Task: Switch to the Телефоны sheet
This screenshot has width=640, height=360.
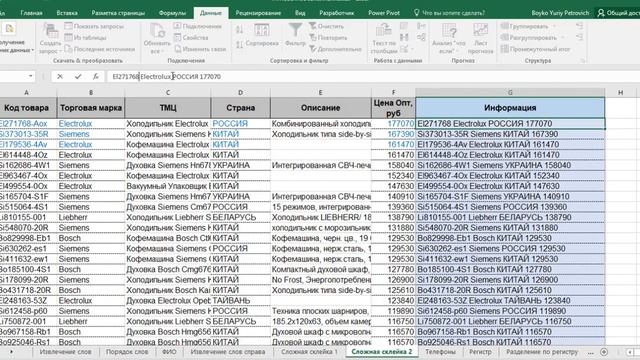Action: 440,352
